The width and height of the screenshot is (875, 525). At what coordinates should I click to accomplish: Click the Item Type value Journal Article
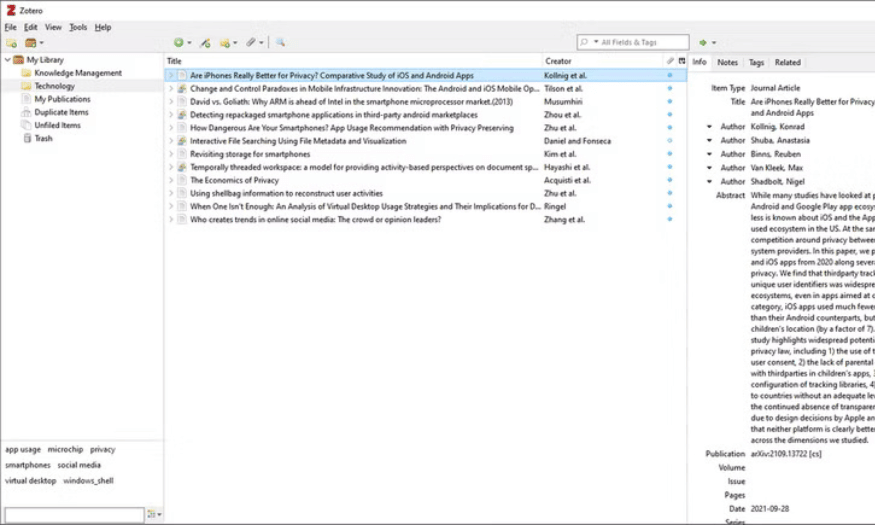(x=775, y=88)
